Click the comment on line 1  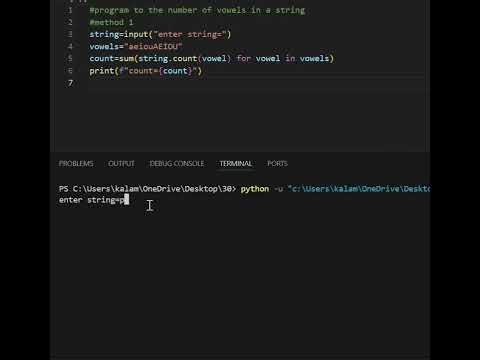pyautogui.click(x=197, y=10)
